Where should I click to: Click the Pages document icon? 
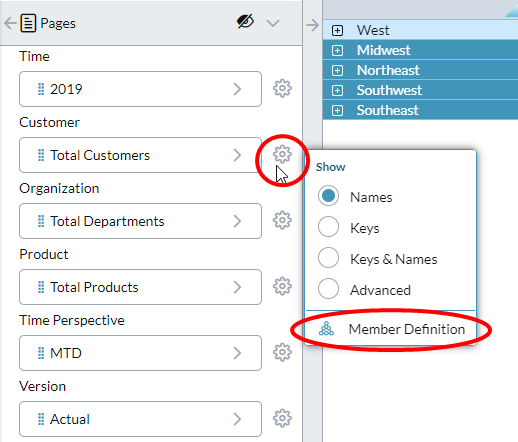coord(28,23)
